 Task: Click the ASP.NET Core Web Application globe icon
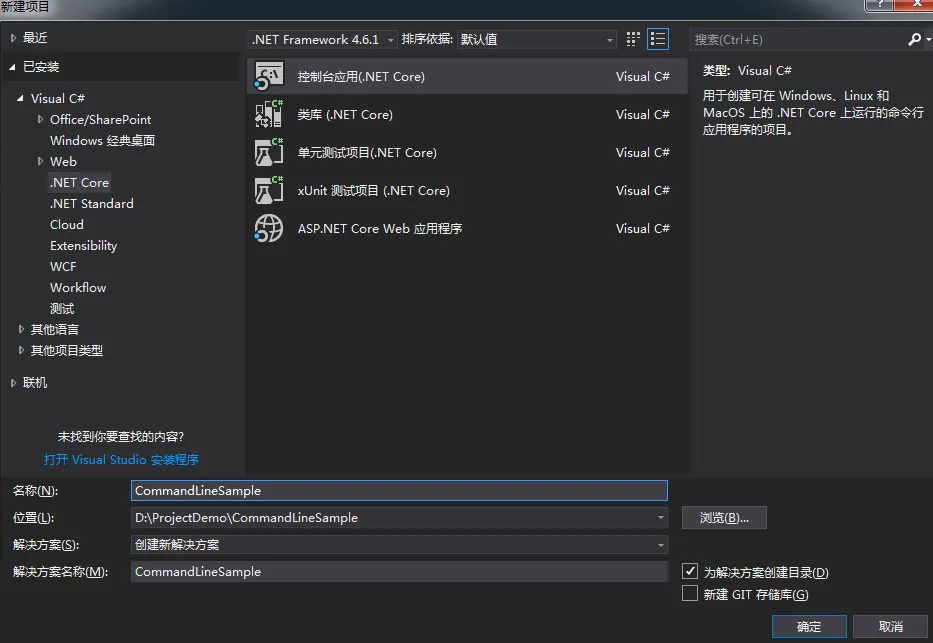tap(269, 229)
